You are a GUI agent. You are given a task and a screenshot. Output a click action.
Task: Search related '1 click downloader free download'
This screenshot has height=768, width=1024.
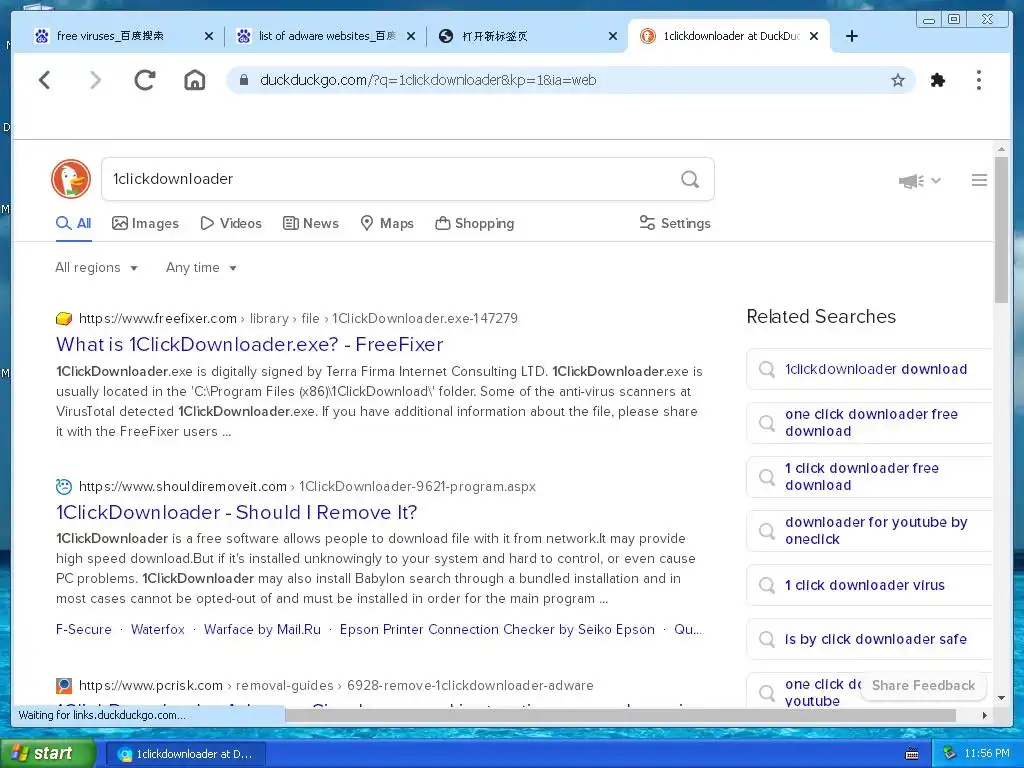(x=869, y=477)
